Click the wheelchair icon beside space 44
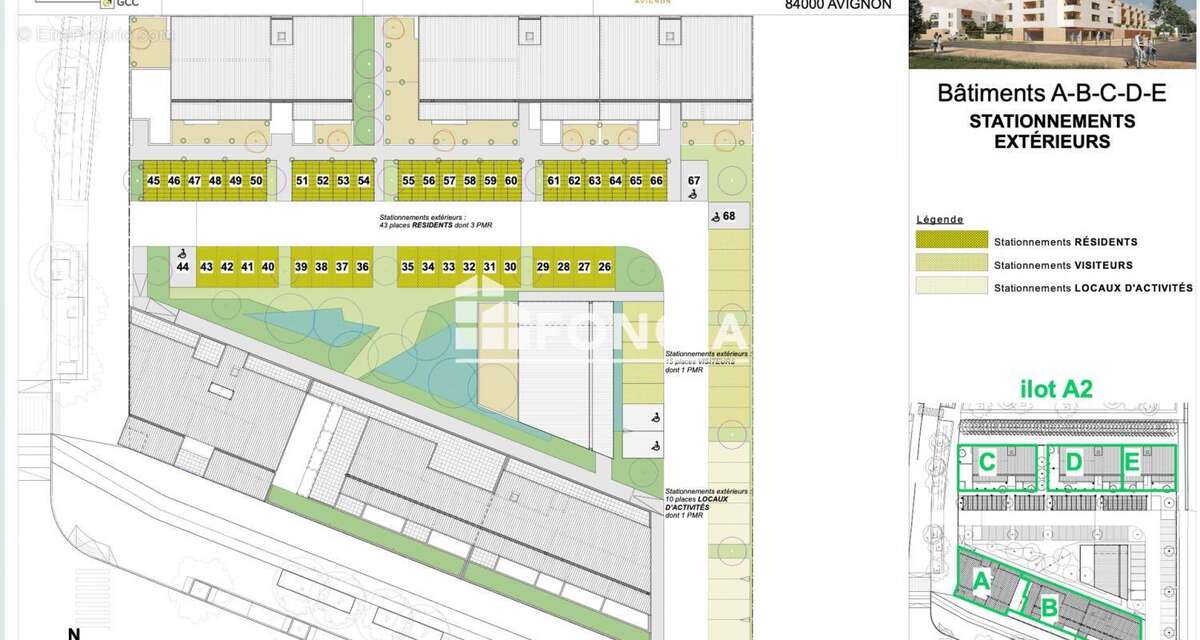The image size is (1200, 640). click(x=182, y=254)
